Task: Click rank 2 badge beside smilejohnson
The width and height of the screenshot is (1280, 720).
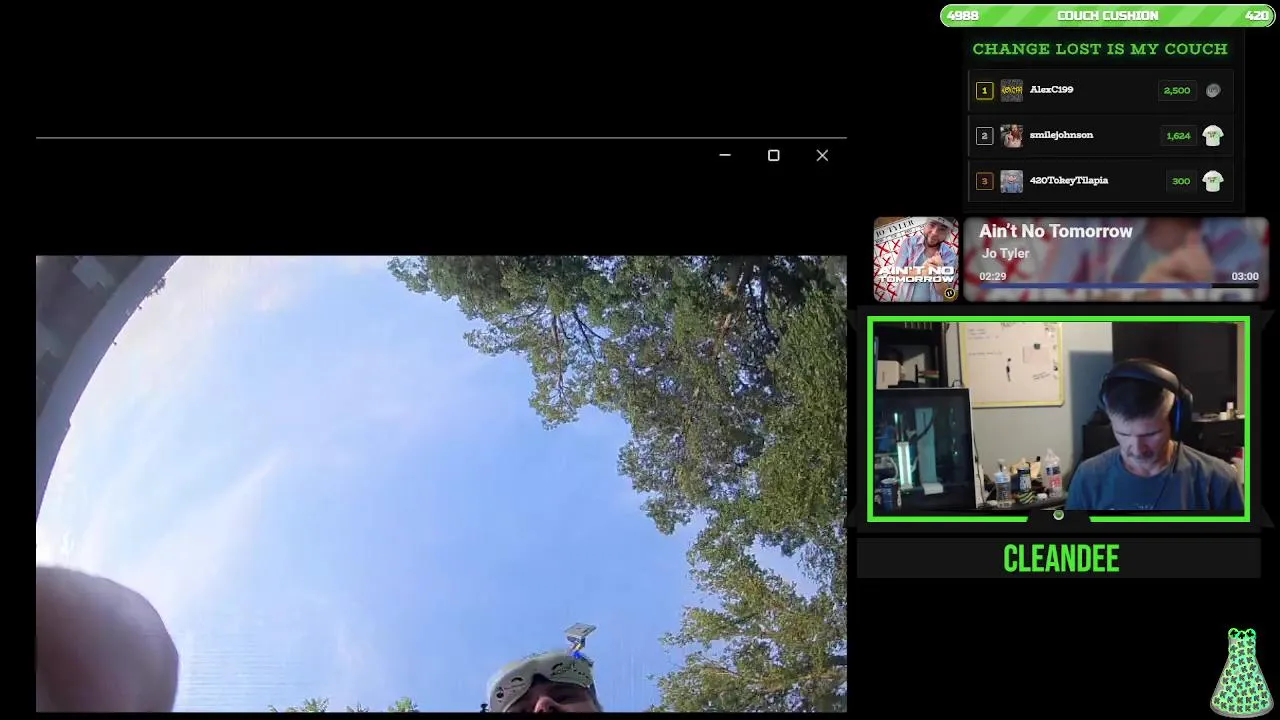Action: coord(984,135)
